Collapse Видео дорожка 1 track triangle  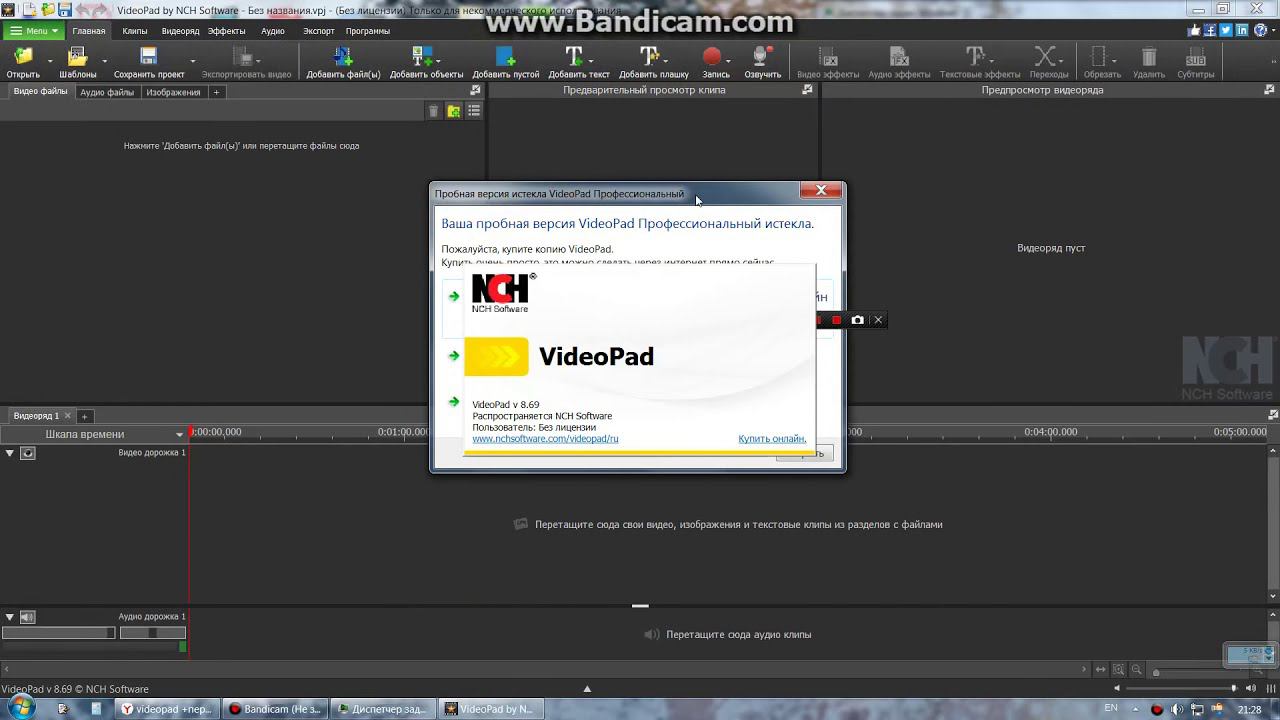coord(10,453)
